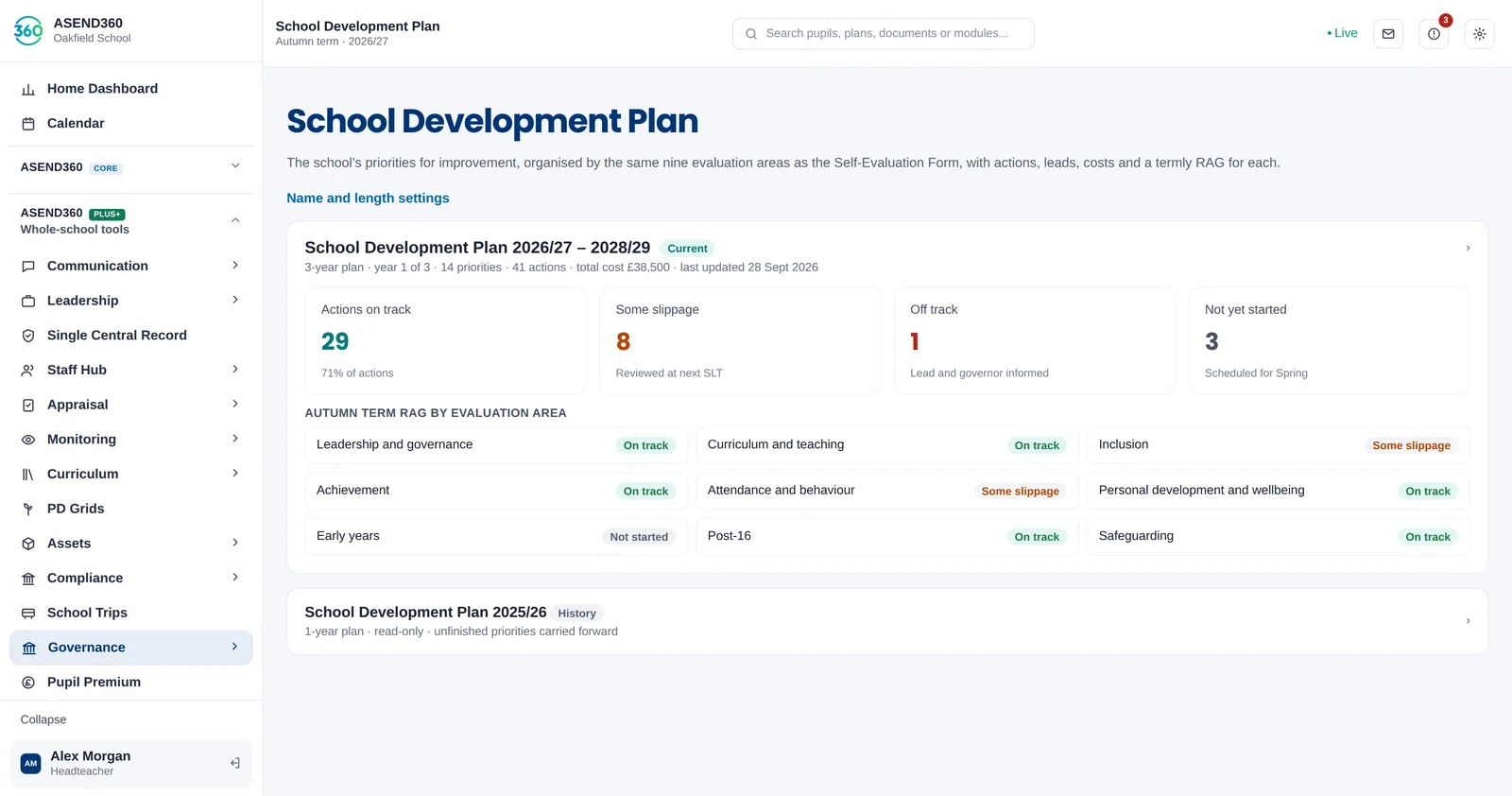The width and height of the screenshot is (1512, 796).
Task: Focus the search pupils, plans, documents field
Action: (883, 34)
